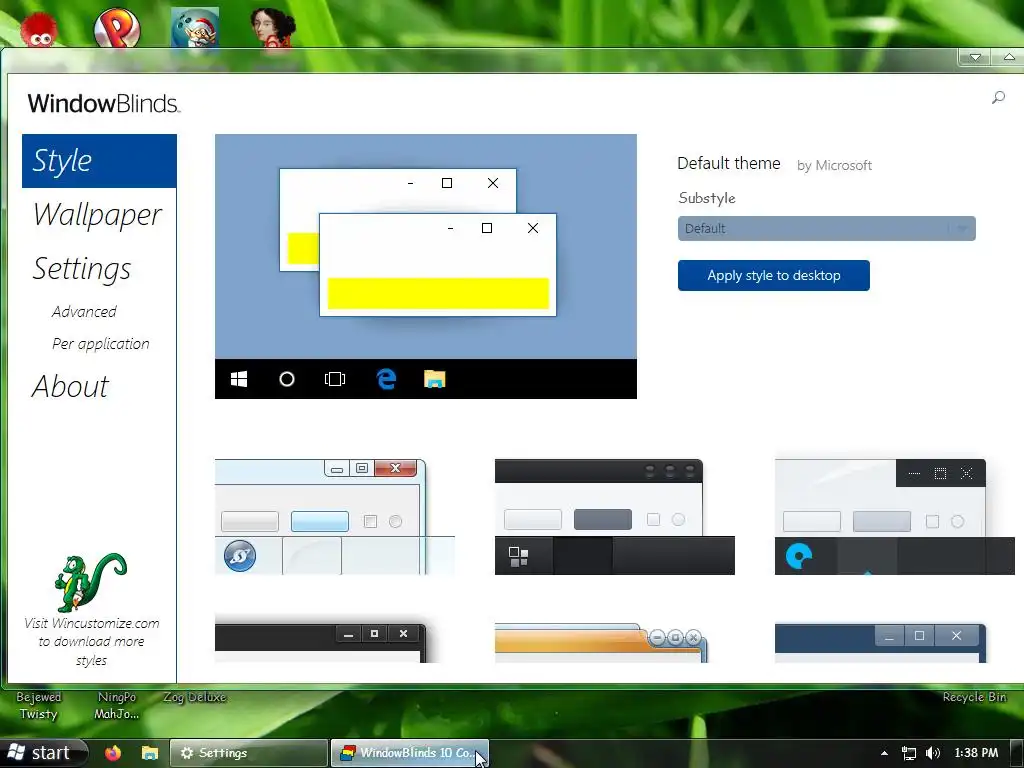The width and height of the screenshot is (1024, 768).
Task: Select the Bejewed Twisty desktop label
Action: click(39, 705)
